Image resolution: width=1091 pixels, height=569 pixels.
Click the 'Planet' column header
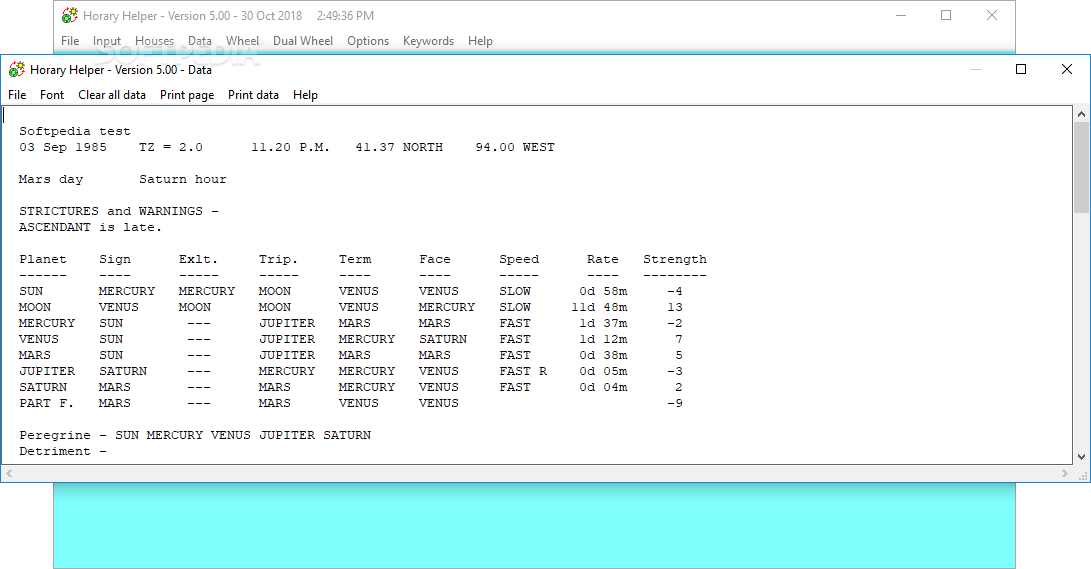43,259
